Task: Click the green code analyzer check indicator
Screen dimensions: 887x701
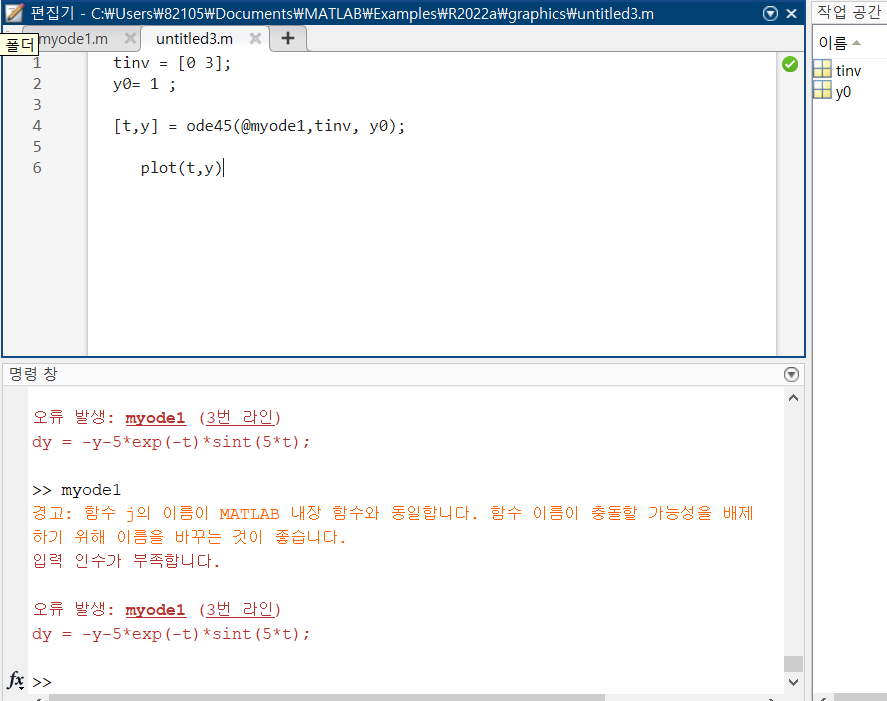Action: [x=790, y=64]
